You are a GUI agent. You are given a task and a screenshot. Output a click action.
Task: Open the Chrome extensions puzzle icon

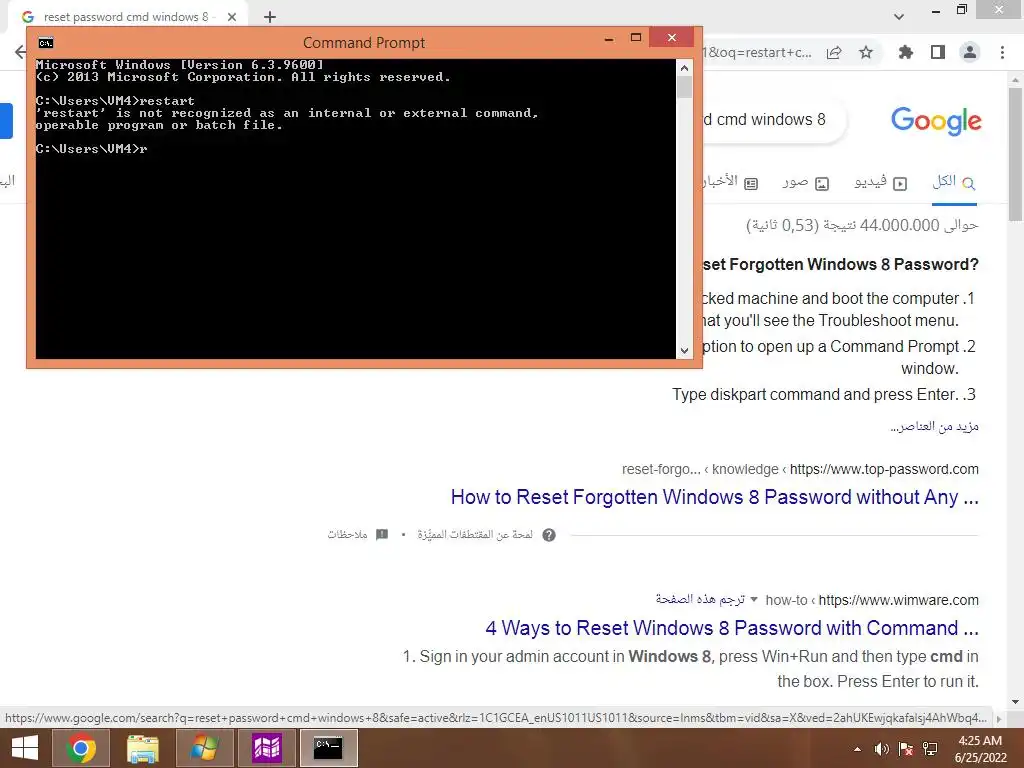point(905,52)
